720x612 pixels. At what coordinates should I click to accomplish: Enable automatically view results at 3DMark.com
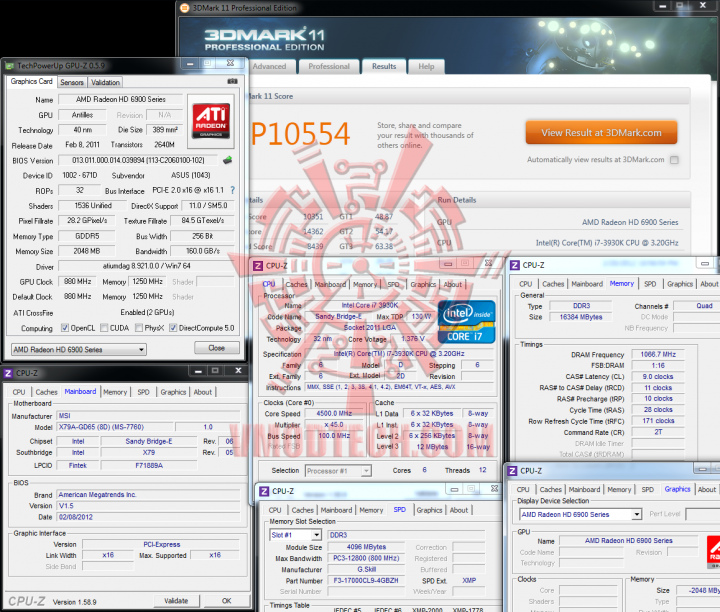(674, 160)
